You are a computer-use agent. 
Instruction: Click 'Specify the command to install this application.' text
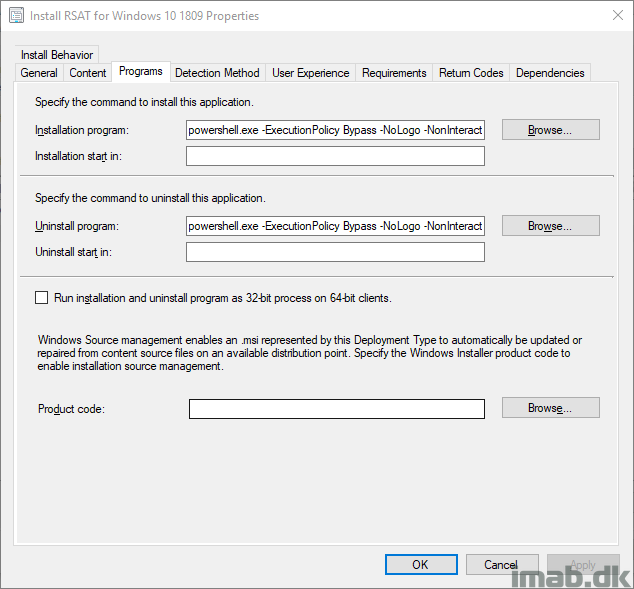[x=144, y=102]
